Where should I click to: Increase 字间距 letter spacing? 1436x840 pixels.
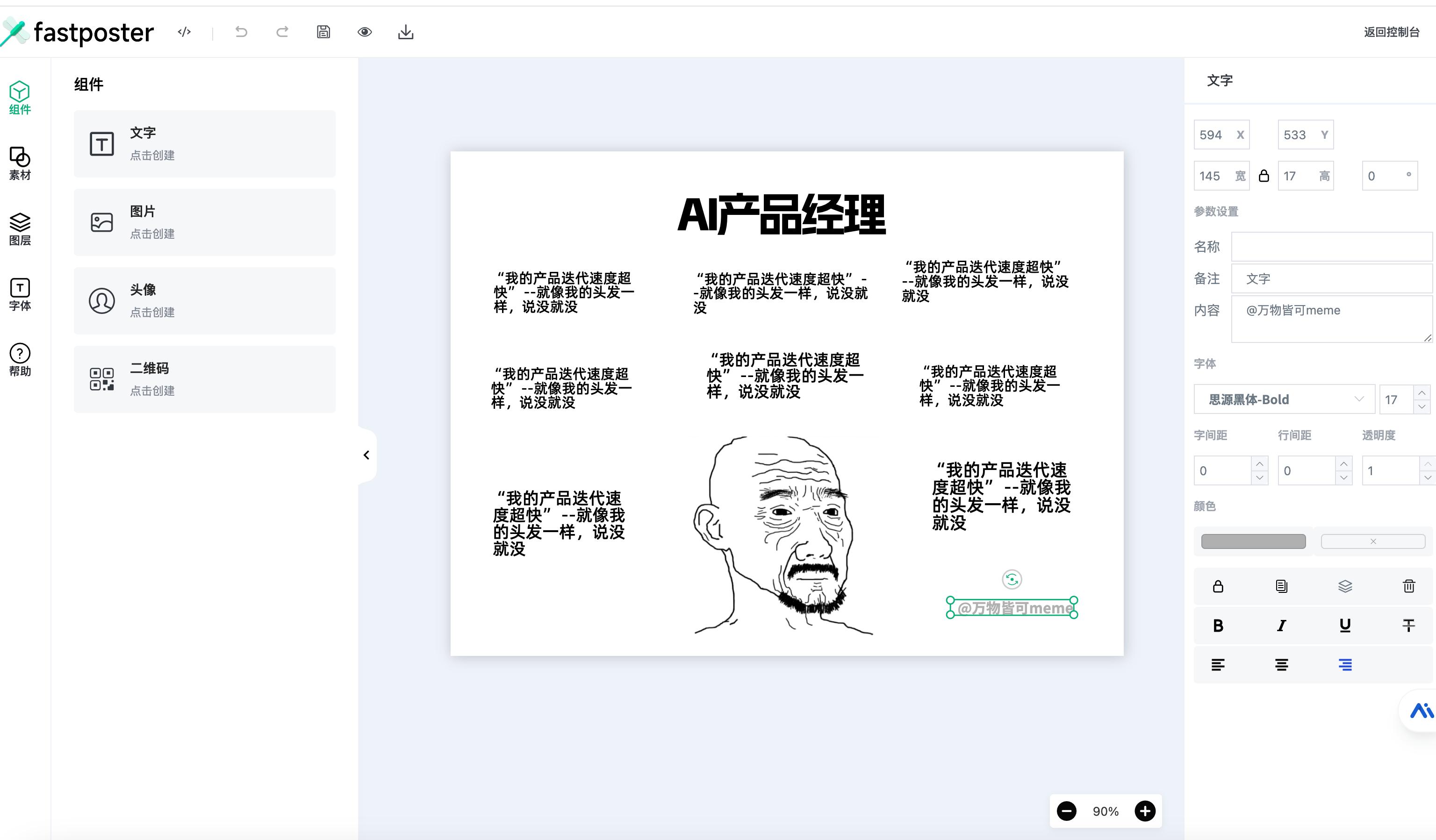tap(1260, 463)
